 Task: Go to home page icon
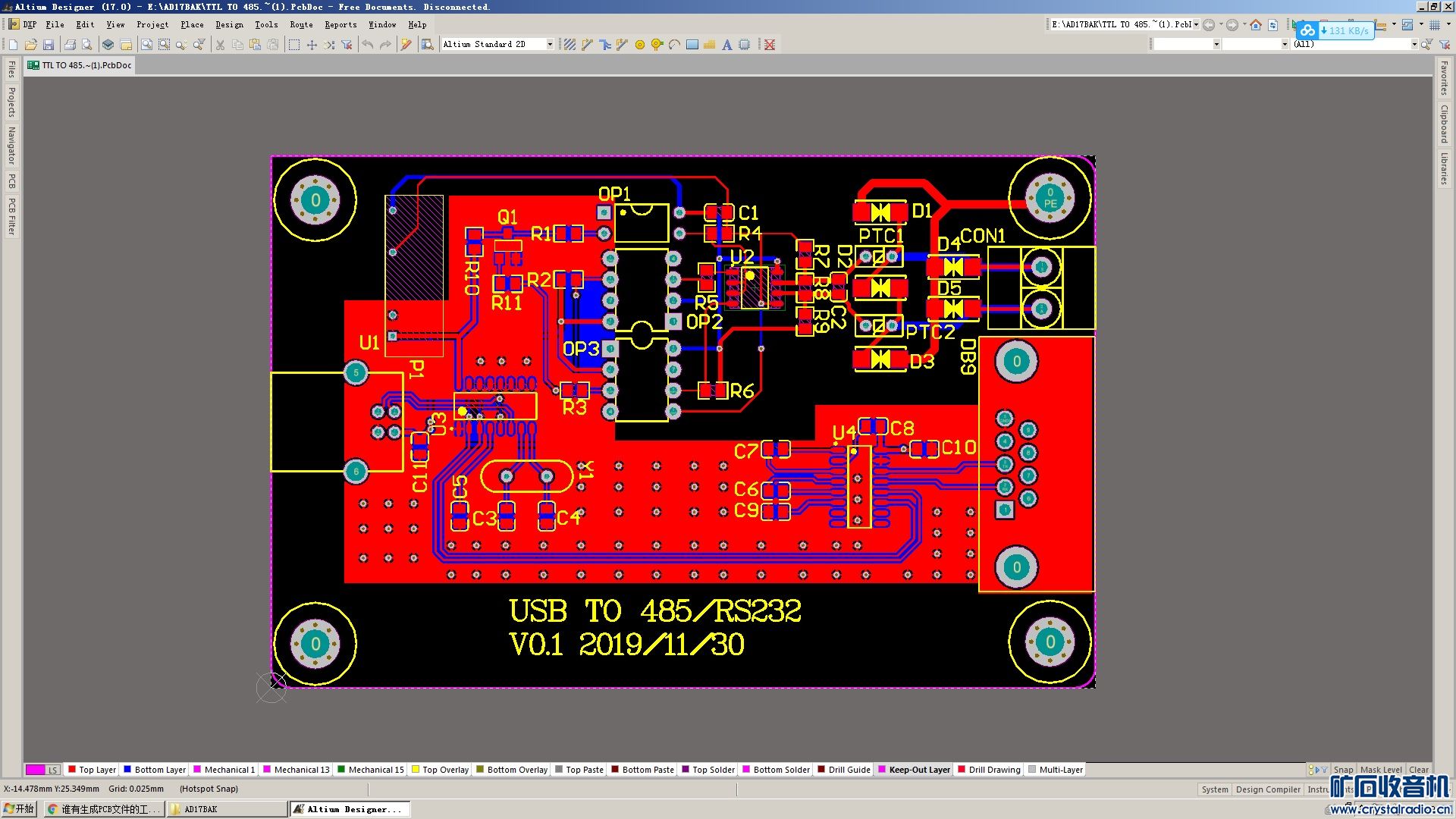pos(1256,25)
